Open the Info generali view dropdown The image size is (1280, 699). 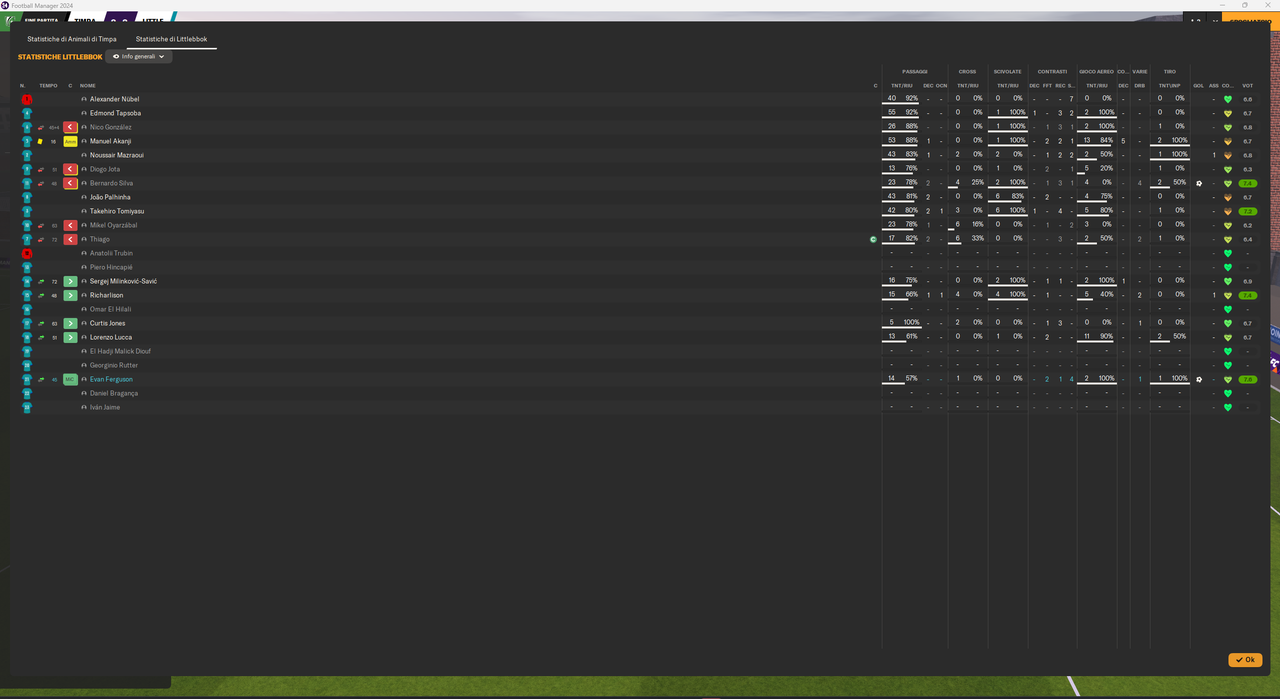pyautogui.click(x=139, y=57)
